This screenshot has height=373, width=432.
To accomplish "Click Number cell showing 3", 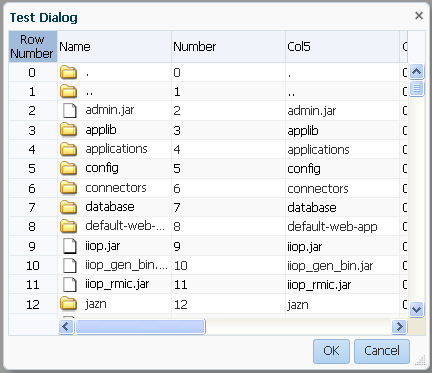I will coord(228,130).
